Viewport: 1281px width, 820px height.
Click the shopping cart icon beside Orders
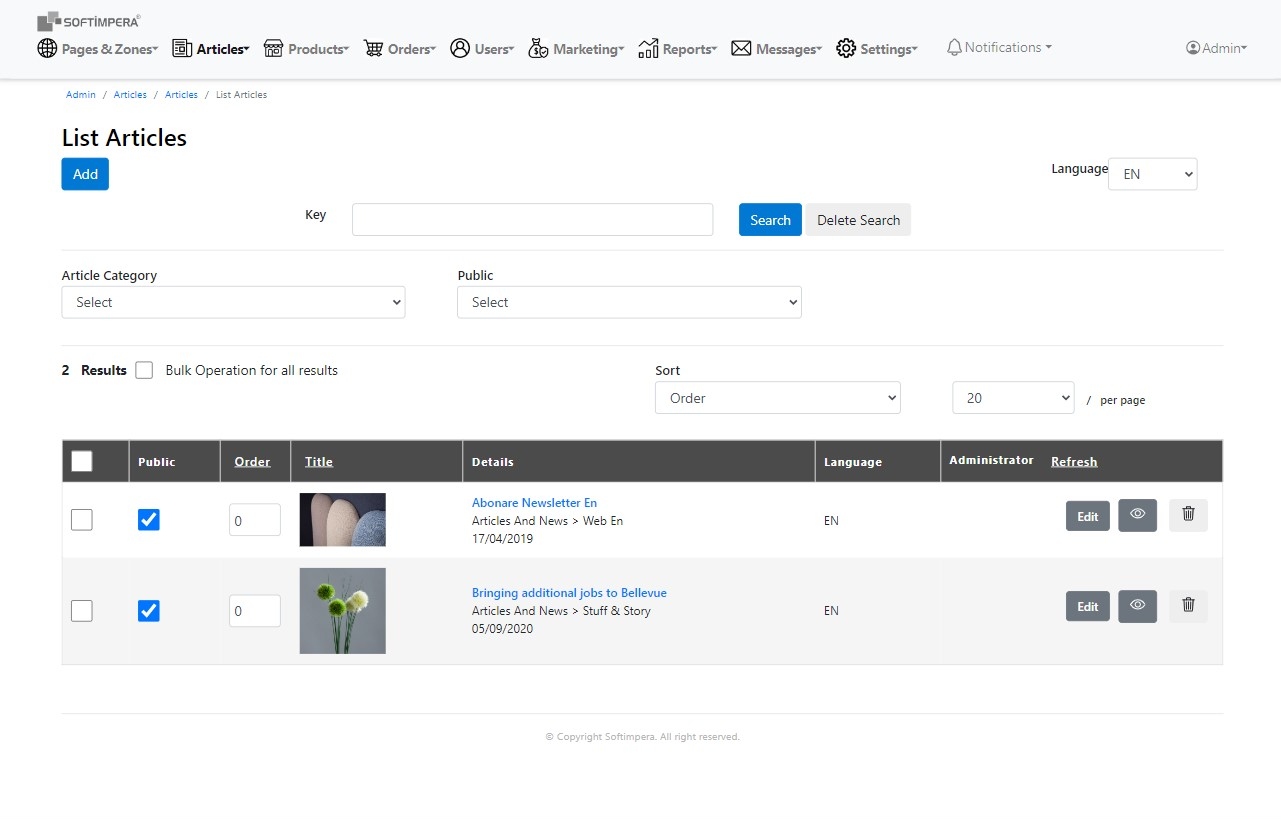pyautogui.click(x=373, y=48)
